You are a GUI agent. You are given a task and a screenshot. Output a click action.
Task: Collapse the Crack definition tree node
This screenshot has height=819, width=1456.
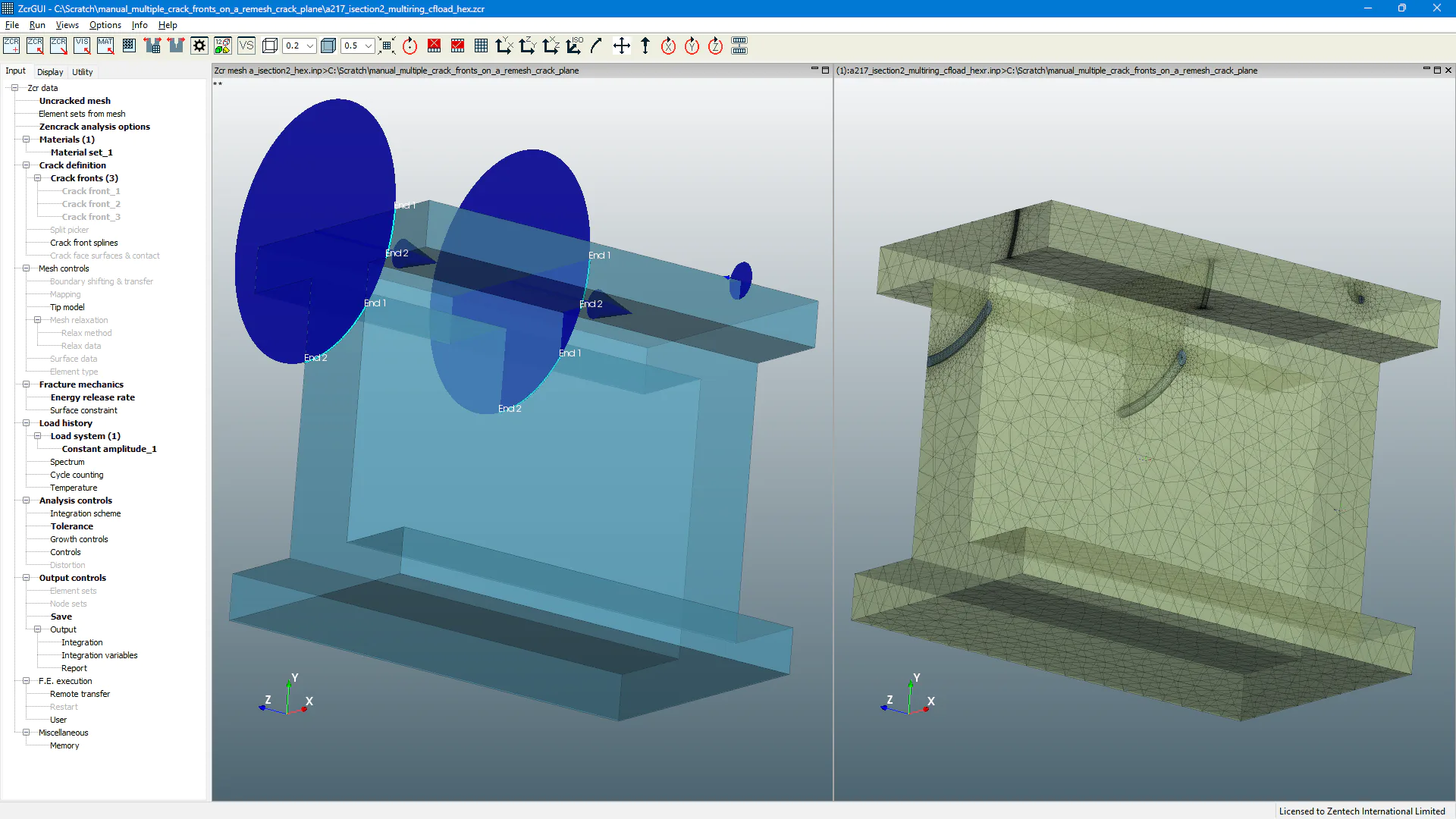(26, 165)
